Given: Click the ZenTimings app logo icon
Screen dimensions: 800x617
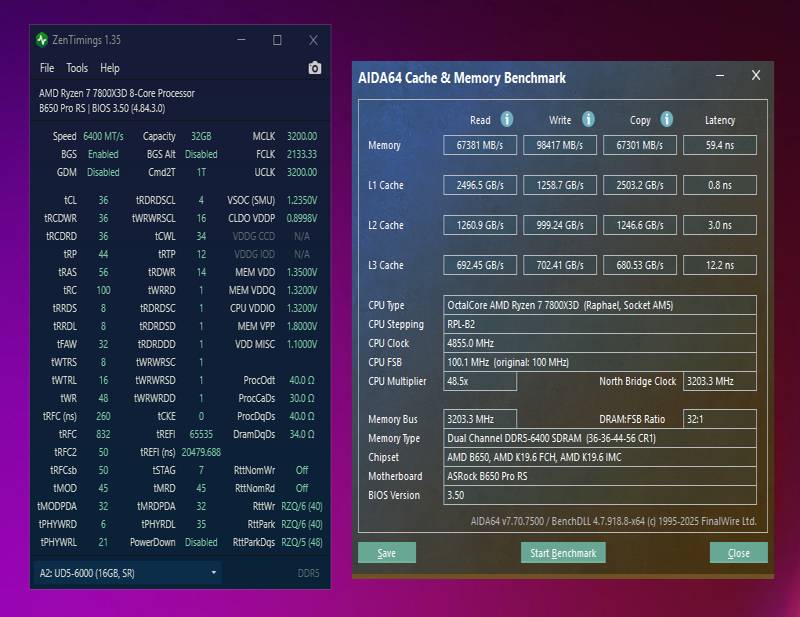Looking at the screenshot, I should [42, 40].
